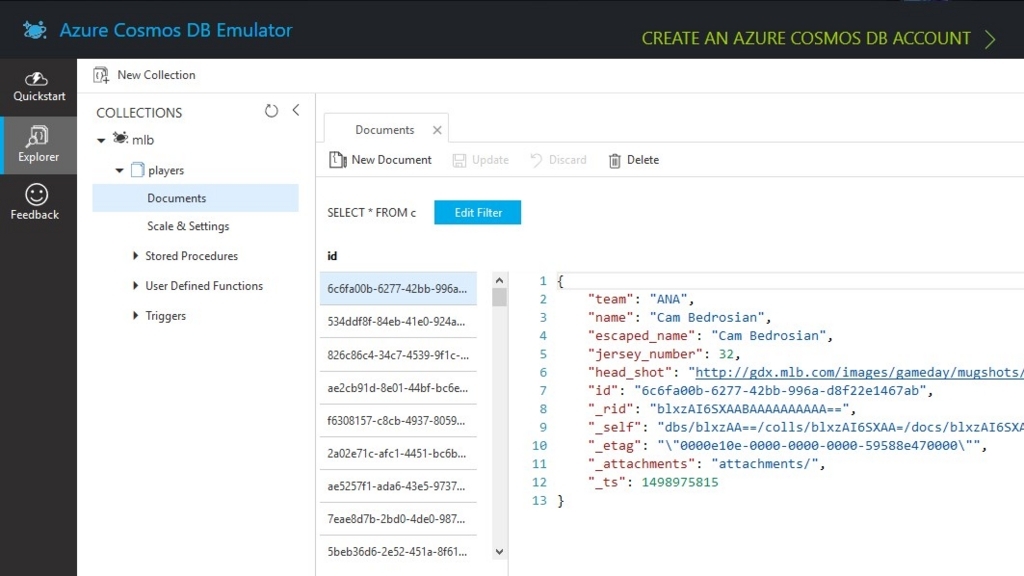Screen dimensions: 1024x576
Task: Open the Quickstart sidebar section
Action: tap(39, 87)
